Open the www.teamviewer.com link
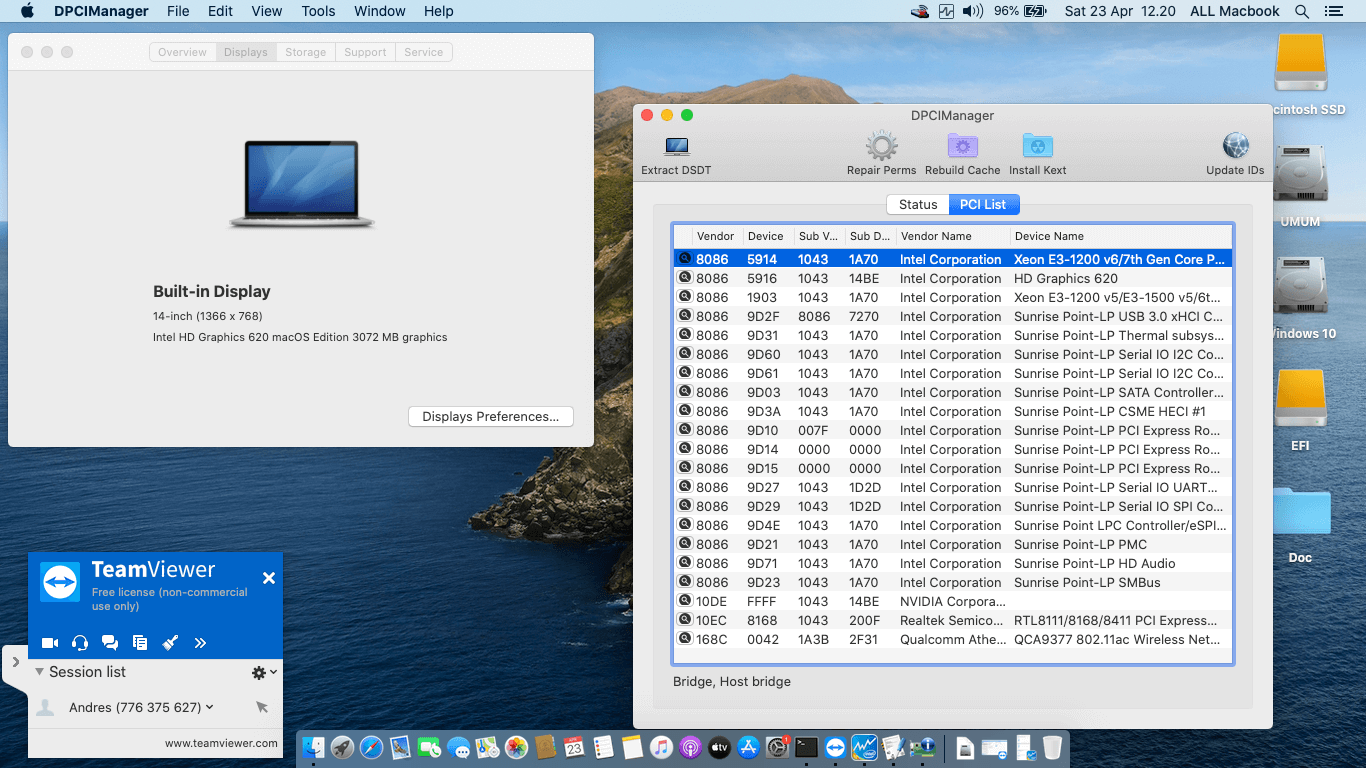The width and height of the screenshot is (1366, 768). (221, 743)
